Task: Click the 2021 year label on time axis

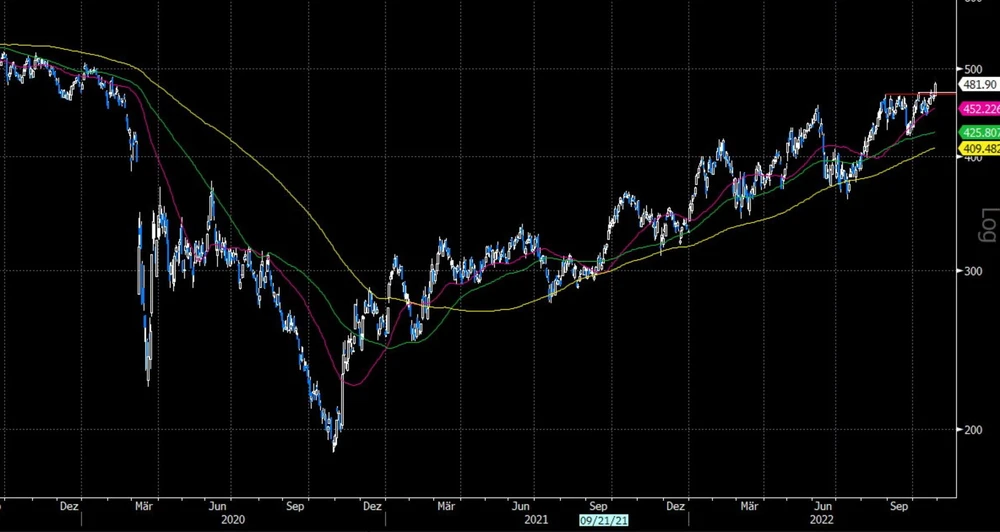Action: pyautogui.click(x=536, y=520)
